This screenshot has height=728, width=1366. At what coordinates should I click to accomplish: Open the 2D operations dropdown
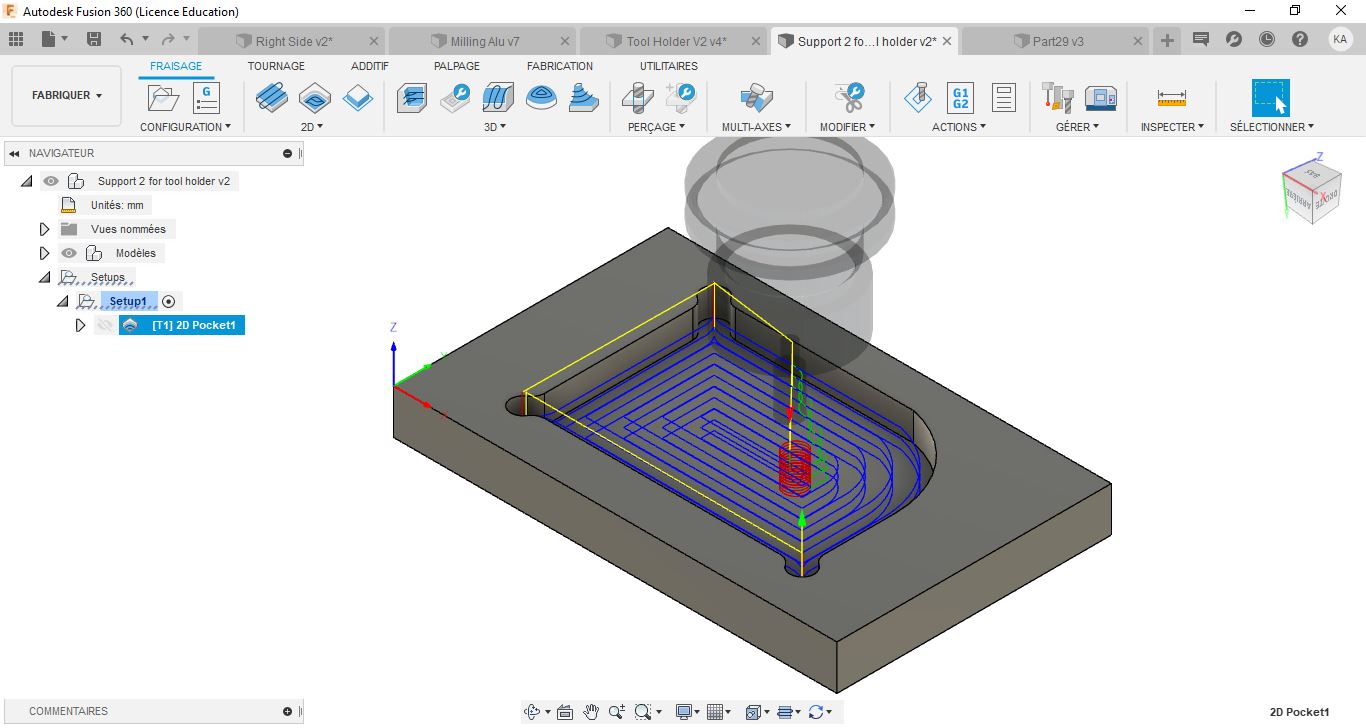pos(313,127)
